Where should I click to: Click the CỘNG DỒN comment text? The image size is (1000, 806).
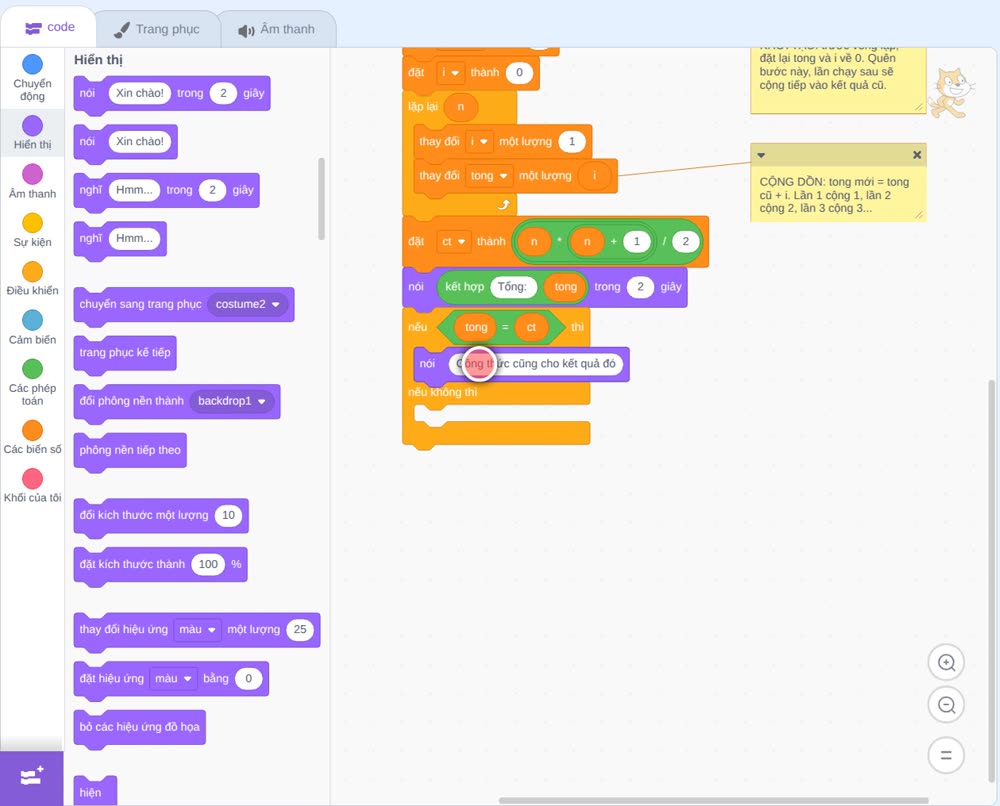pyautogui.click(x=834, y=195)
